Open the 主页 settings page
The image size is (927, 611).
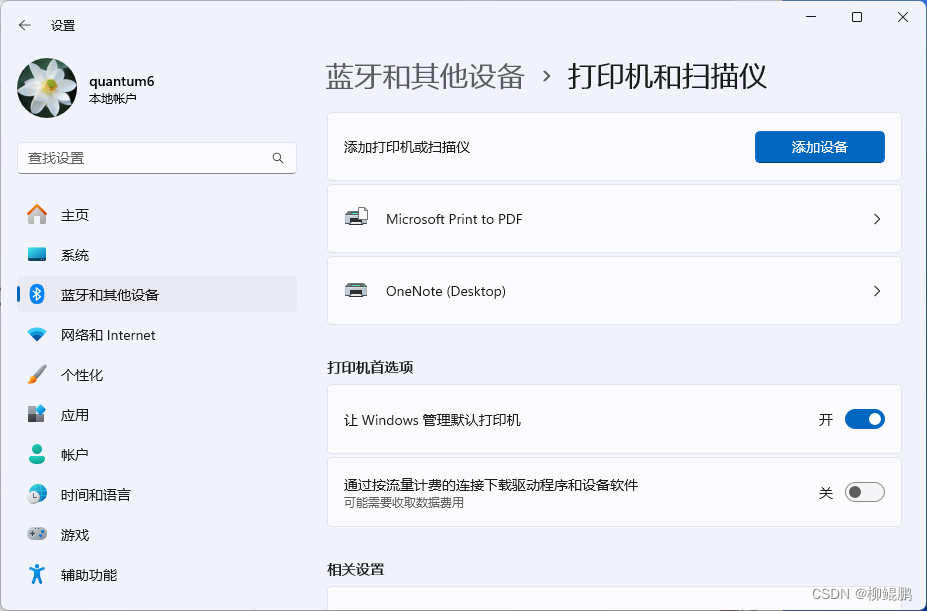[x=157, y=215]
